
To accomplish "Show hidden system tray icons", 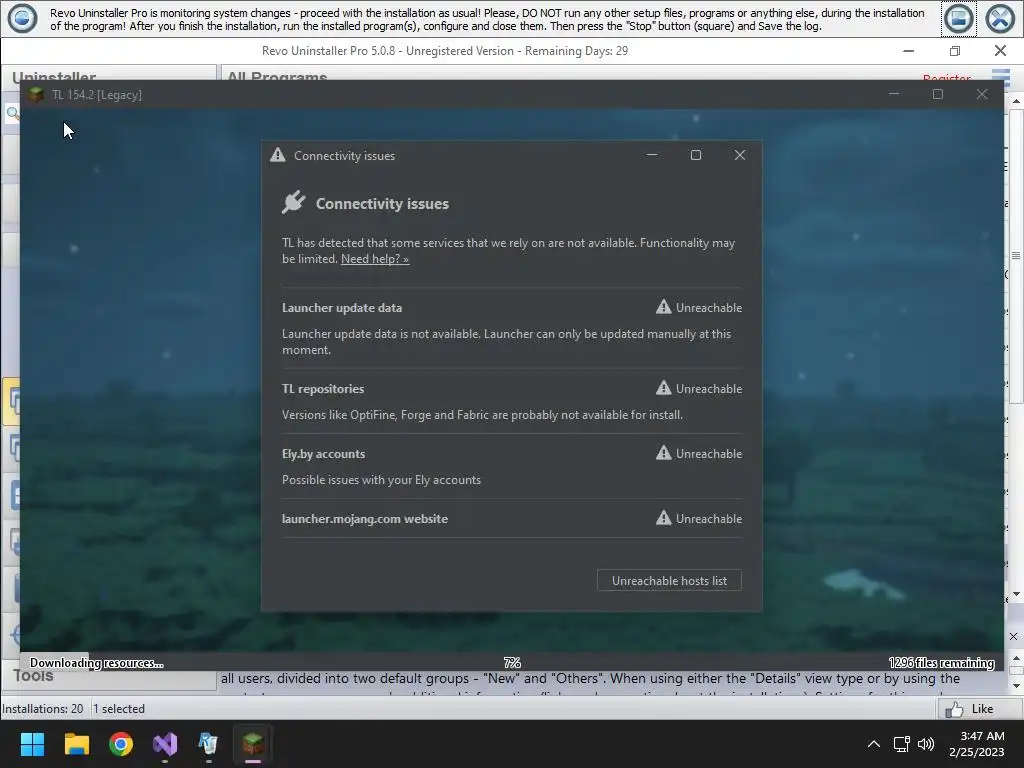I will pyautogui.click(x=873, y=744).
